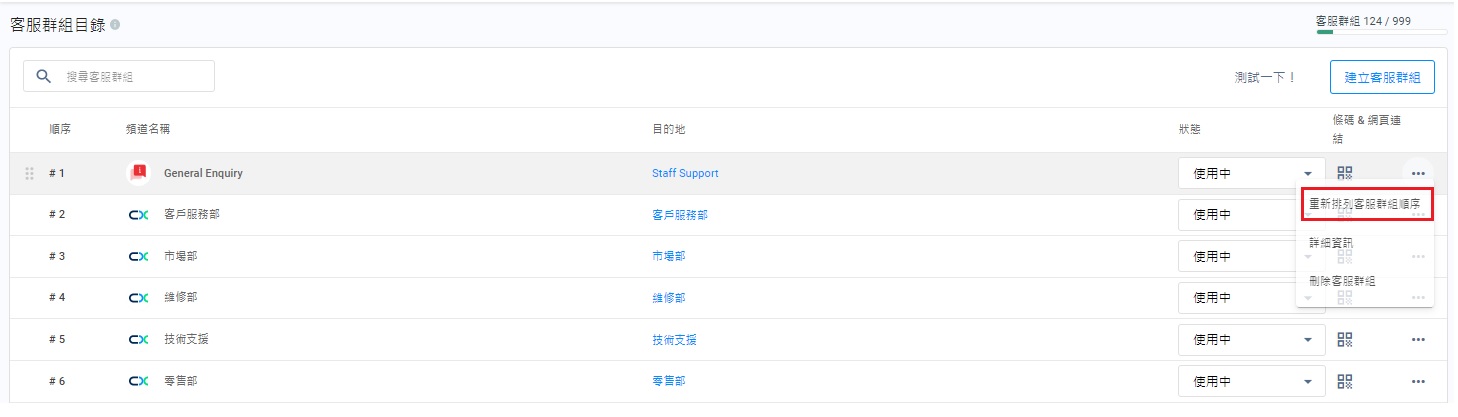The image size is (1458, 417).
Task: Open Staff Support destination link
Action: coord(685,173)
